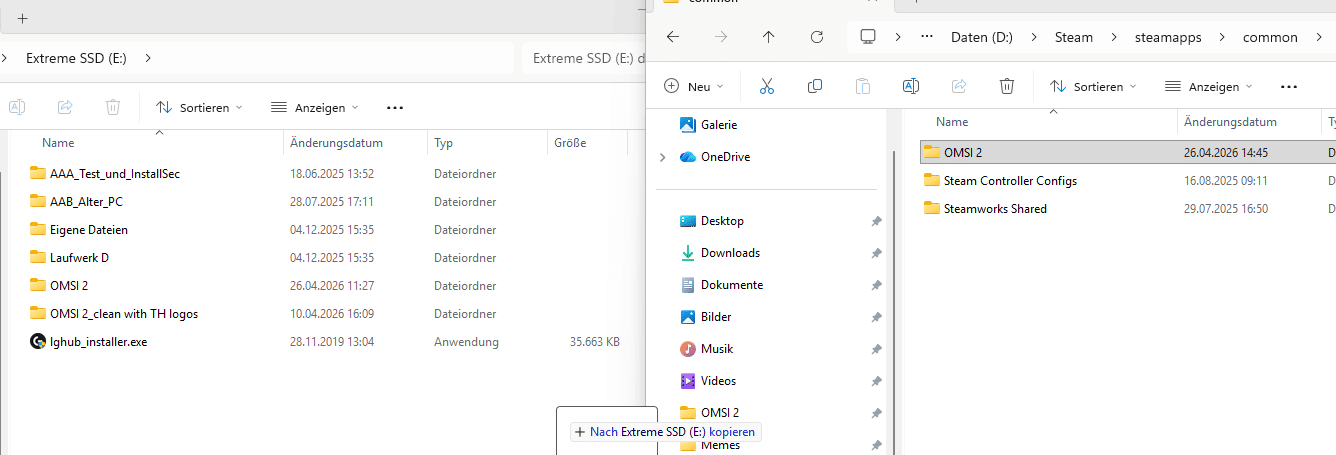Click the Rename icon in right toolbar

pos(910,87)
